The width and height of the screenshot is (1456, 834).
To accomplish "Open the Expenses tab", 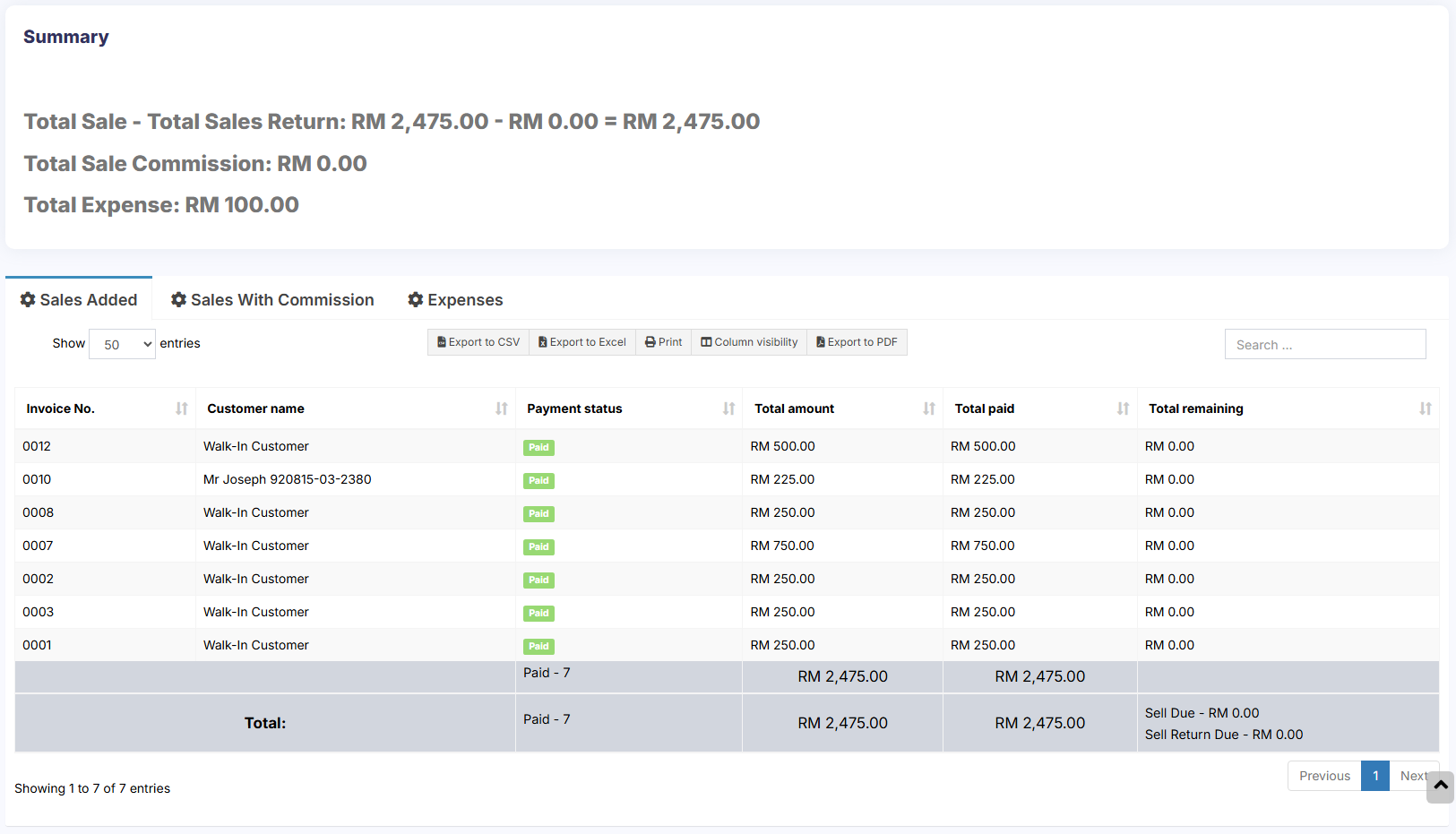I will pos(455,300).
